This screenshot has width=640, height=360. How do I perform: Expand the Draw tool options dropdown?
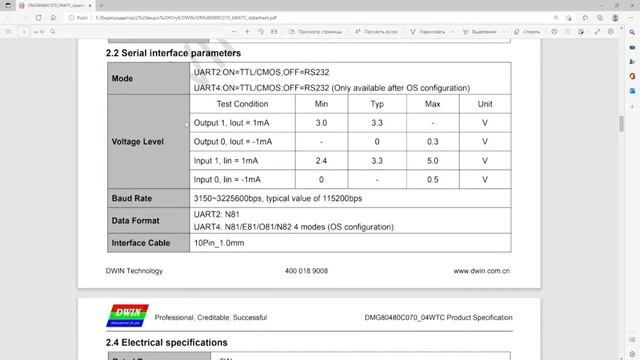tap(453, 31)
